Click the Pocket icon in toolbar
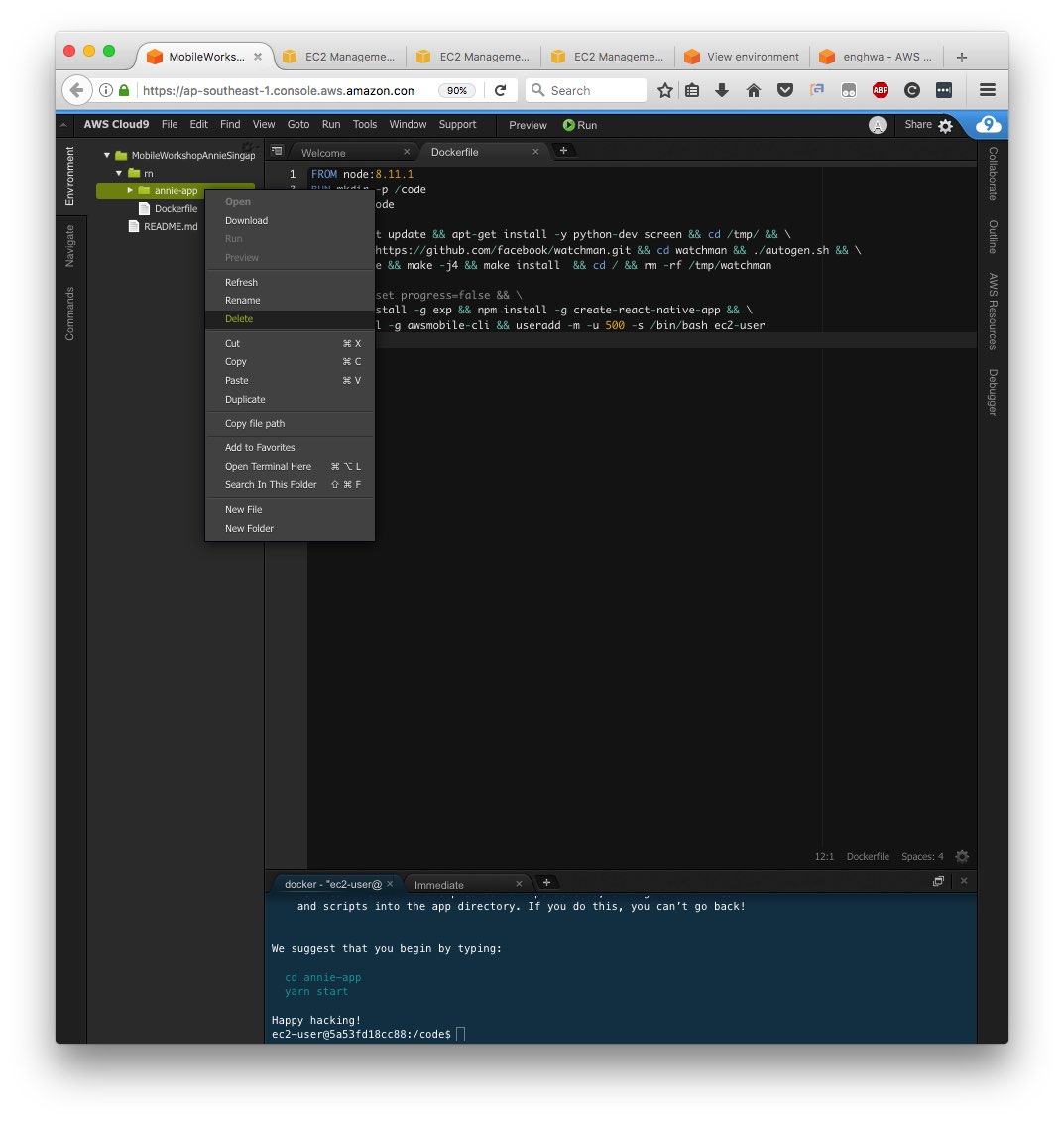The width and height of the screenshot is (1064, 1123). [785, 90]
